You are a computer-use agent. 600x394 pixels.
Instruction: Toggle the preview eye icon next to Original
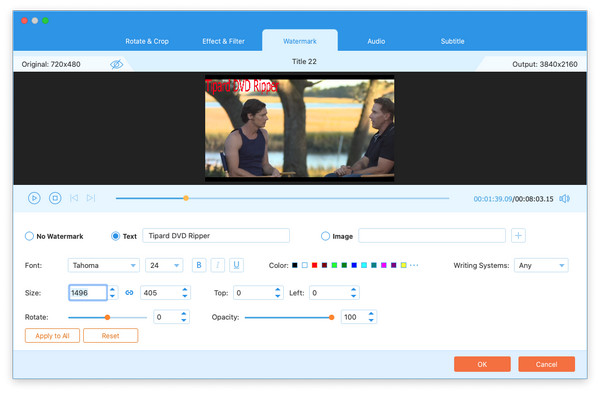[117, 64]
